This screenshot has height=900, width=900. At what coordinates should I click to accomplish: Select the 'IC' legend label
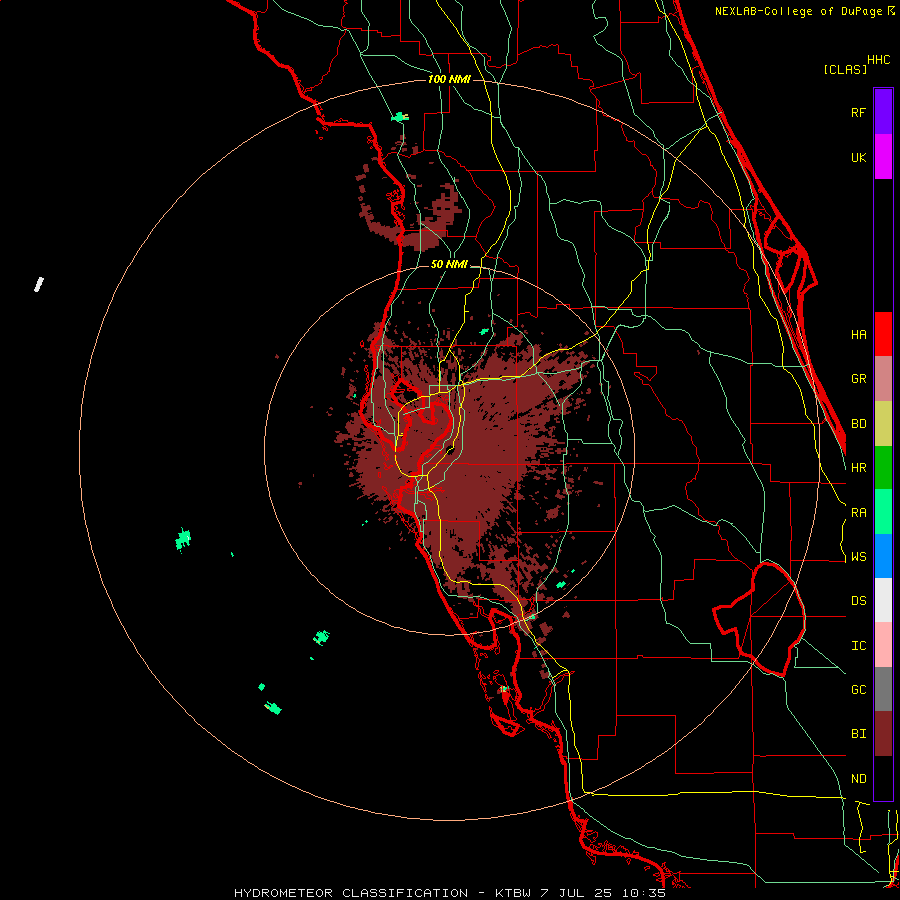point(858,646)
